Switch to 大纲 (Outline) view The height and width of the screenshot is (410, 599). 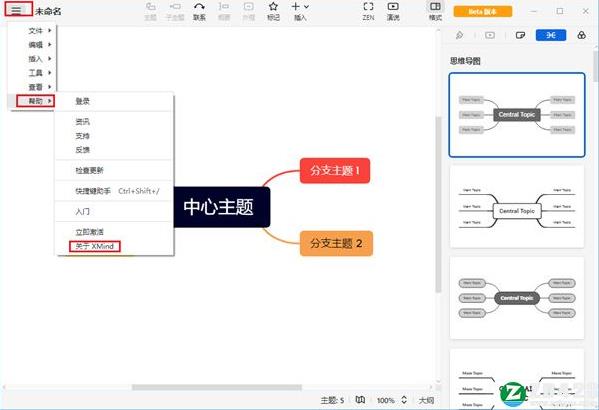(x=426, y=400)
